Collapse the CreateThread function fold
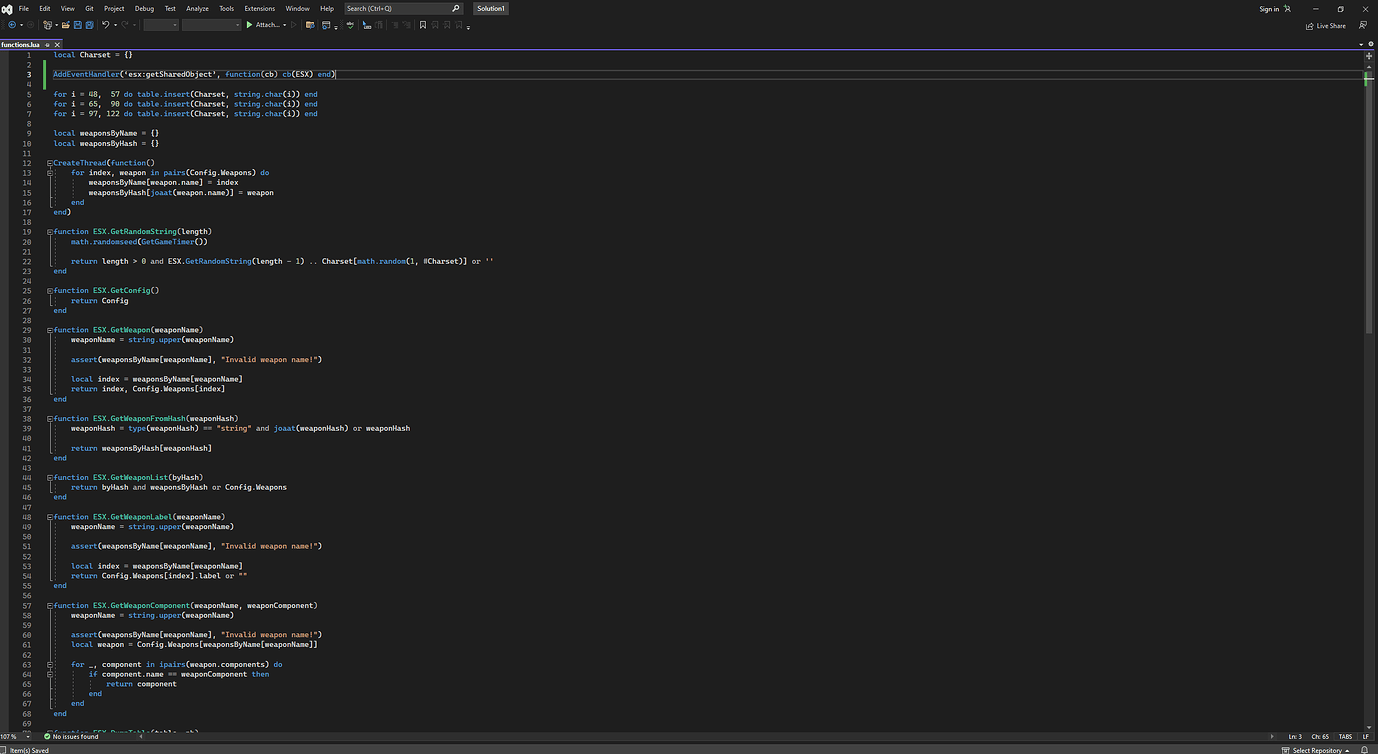Screen dimensions: 1378x754 click(49, 162)
